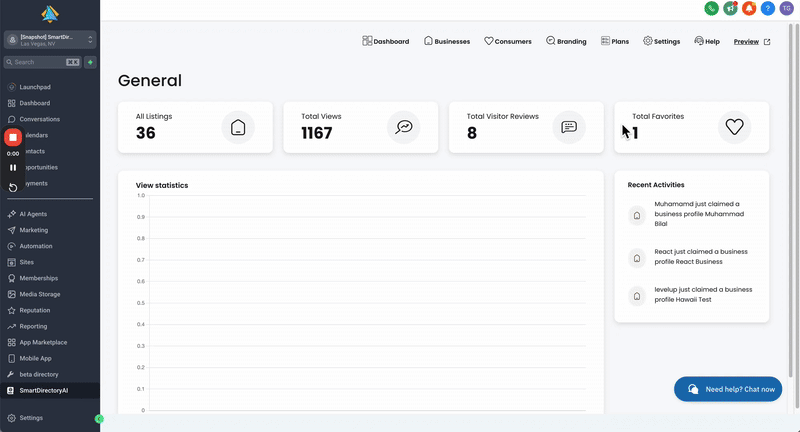Open the megaphone announcements icon

[x=730, y=8]
